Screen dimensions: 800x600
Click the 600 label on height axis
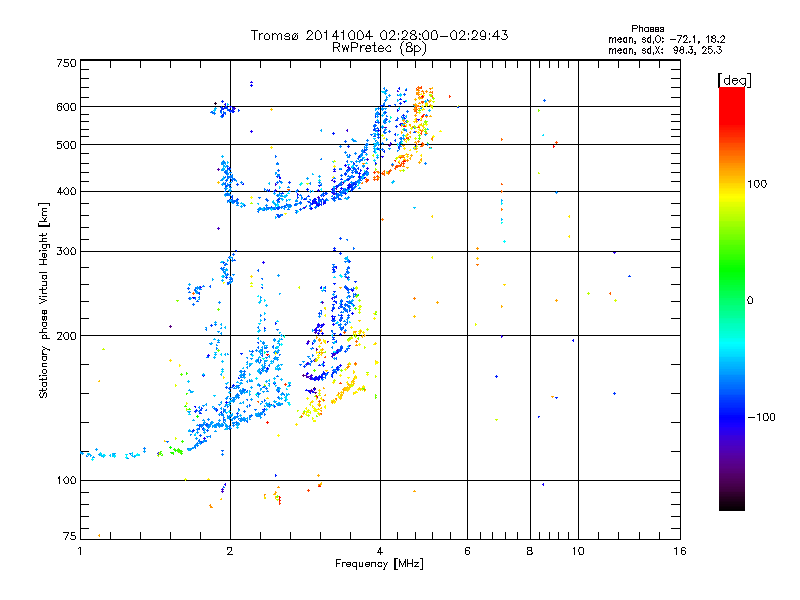point(66,107)
